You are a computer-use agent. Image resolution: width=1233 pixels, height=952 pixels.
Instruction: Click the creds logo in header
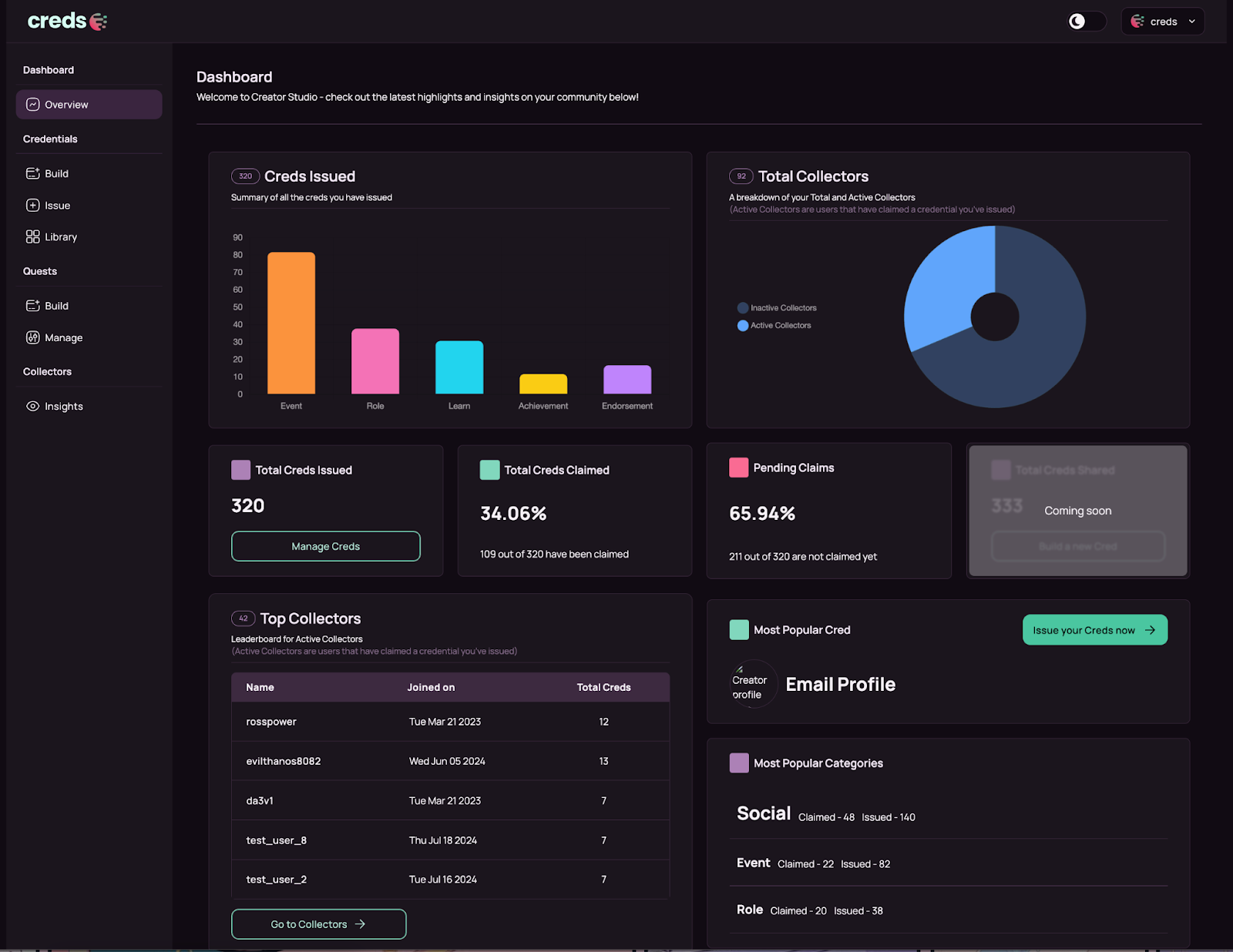click(x=67, y=21)
